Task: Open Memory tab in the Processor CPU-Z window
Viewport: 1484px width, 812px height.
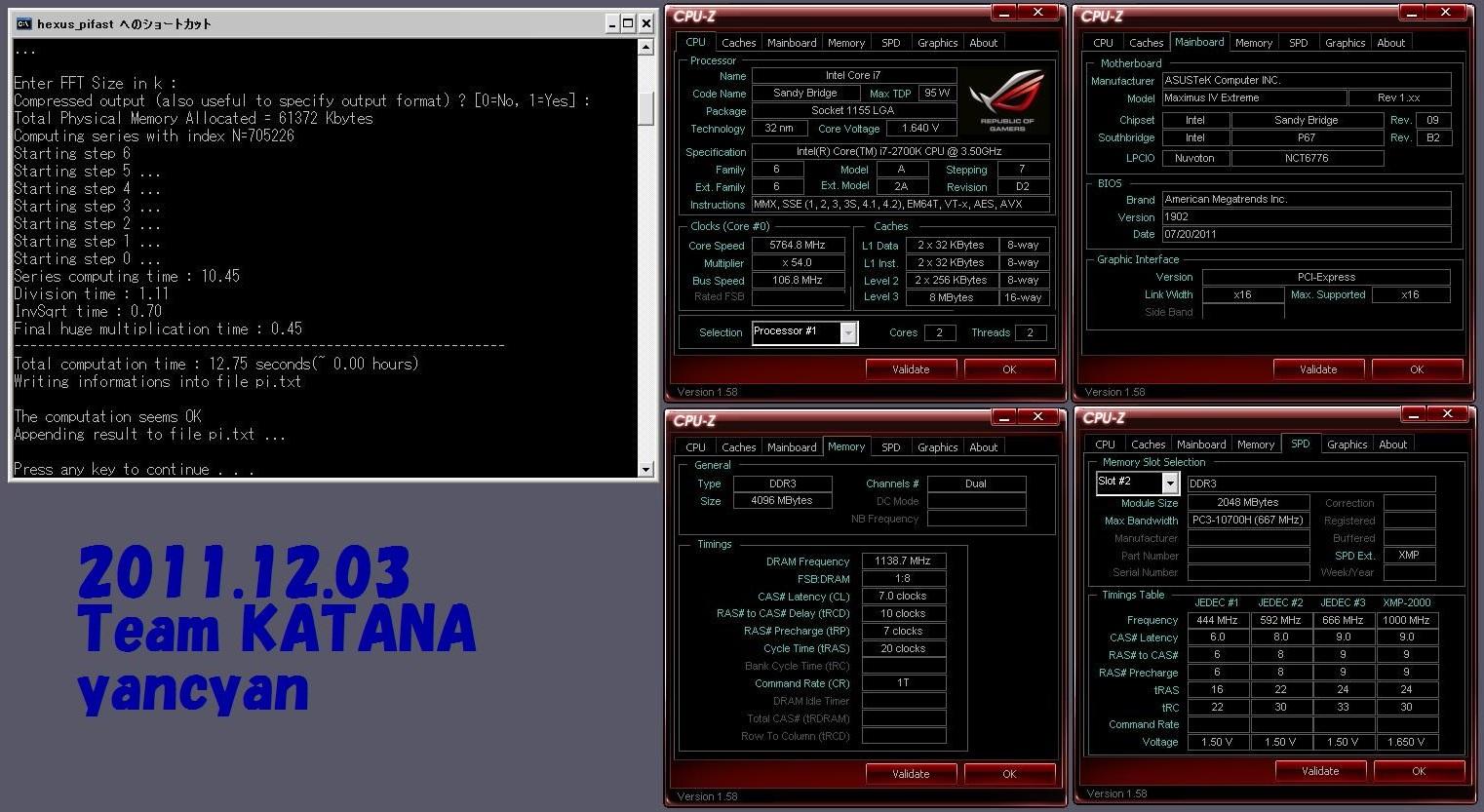Action: (846, 43)
